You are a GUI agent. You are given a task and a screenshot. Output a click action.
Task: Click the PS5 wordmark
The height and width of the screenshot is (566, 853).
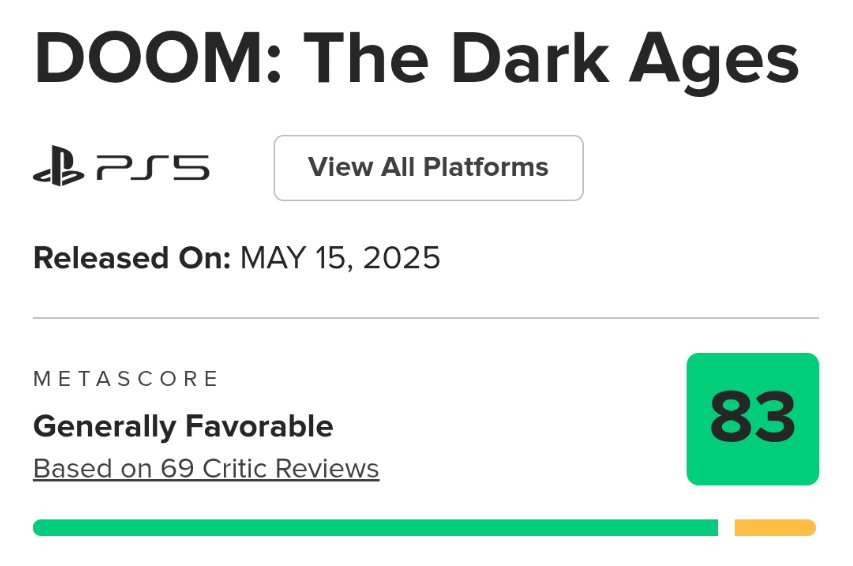153,168
